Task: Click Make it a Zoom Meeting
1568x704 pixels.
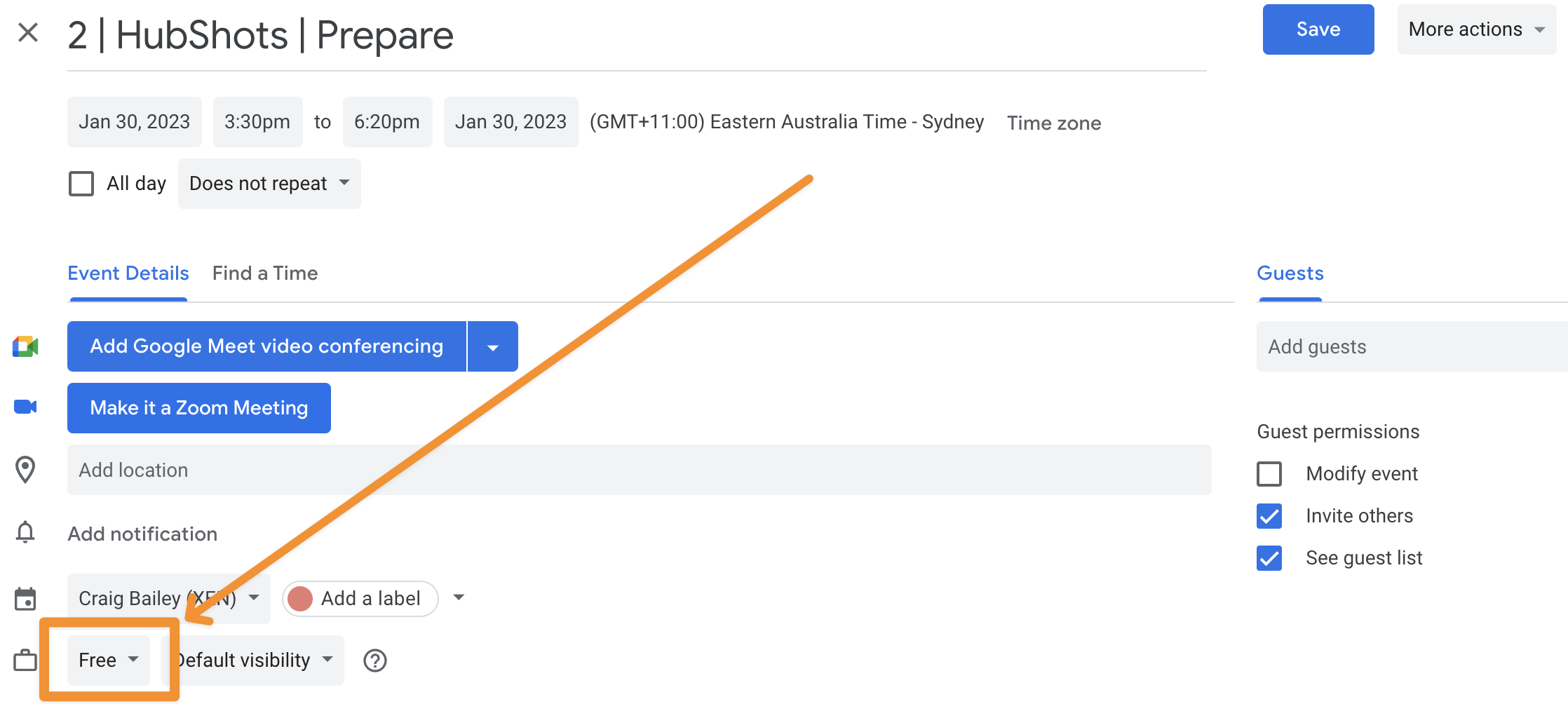Action: tap(198, 407)
